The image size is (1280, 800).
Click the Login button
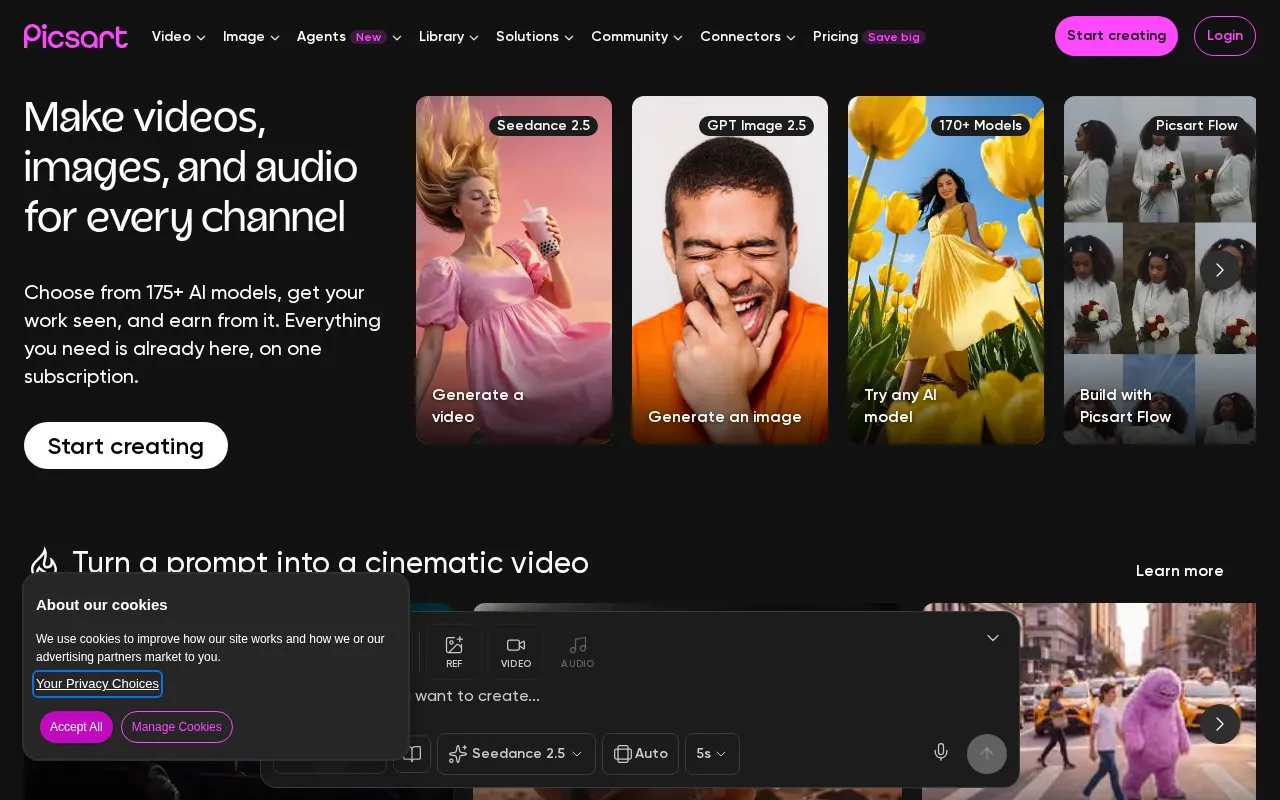pyautogui.click(x=1225, y=36)
